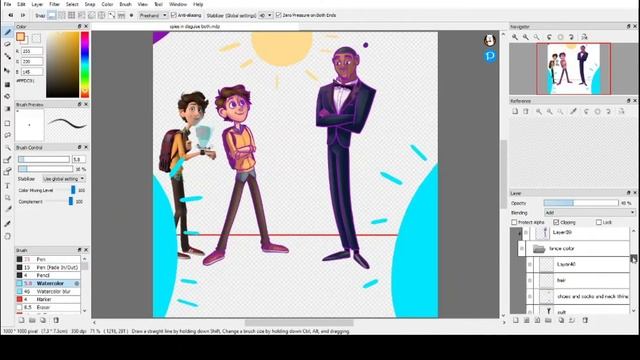Open the Stabilizer value dropdown in toolbar
This screenshot has width=640, height=360.
pyautogui.click(x=266, y=15)
